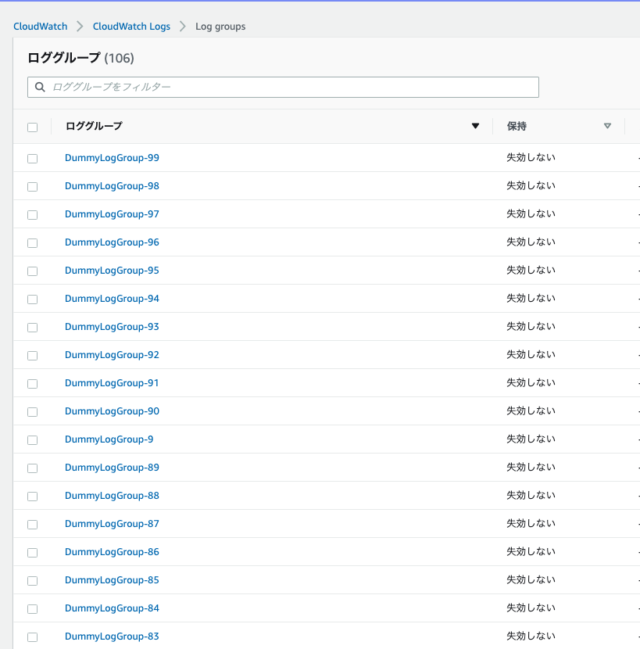Click the ロググループ column header
Screen dimensions: 640x649
94,126
